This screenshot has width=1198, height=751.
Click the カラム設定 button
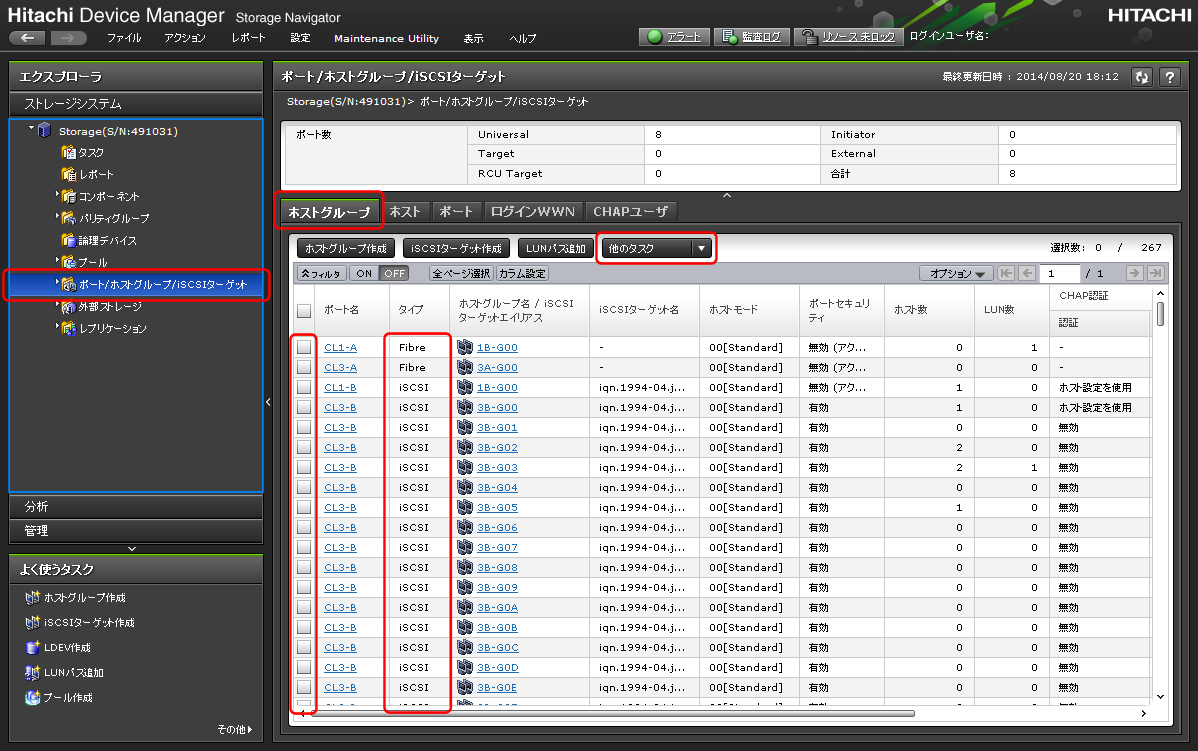pos(523,273)
